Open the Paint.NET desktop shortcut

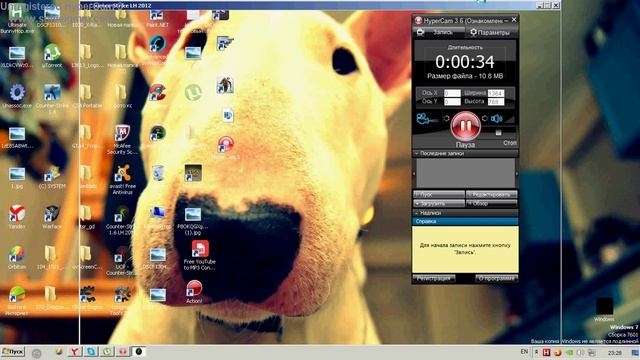(157, 18)
